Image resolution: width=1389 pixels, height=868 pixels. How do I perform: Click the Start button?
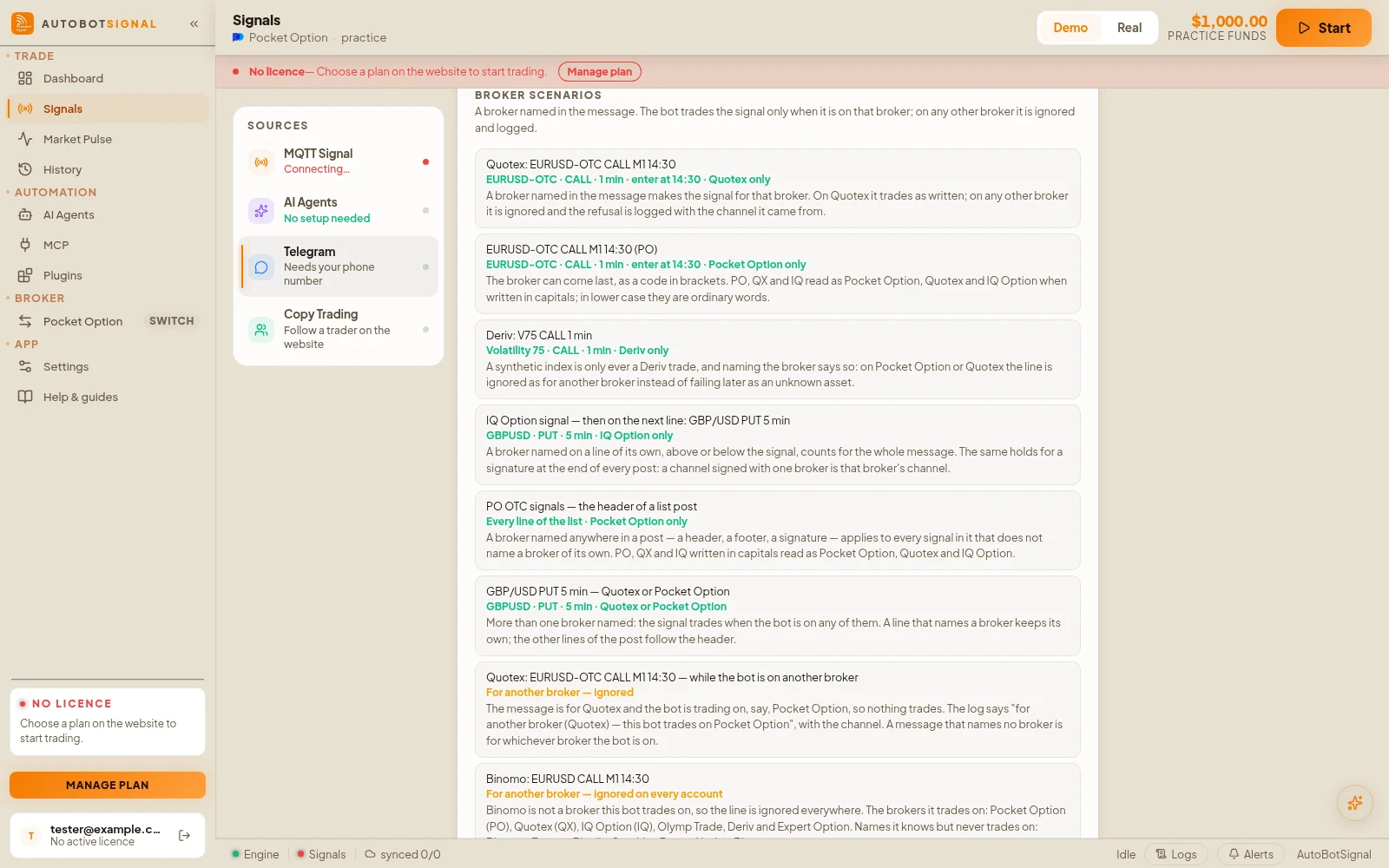[x=1324, y=28]
